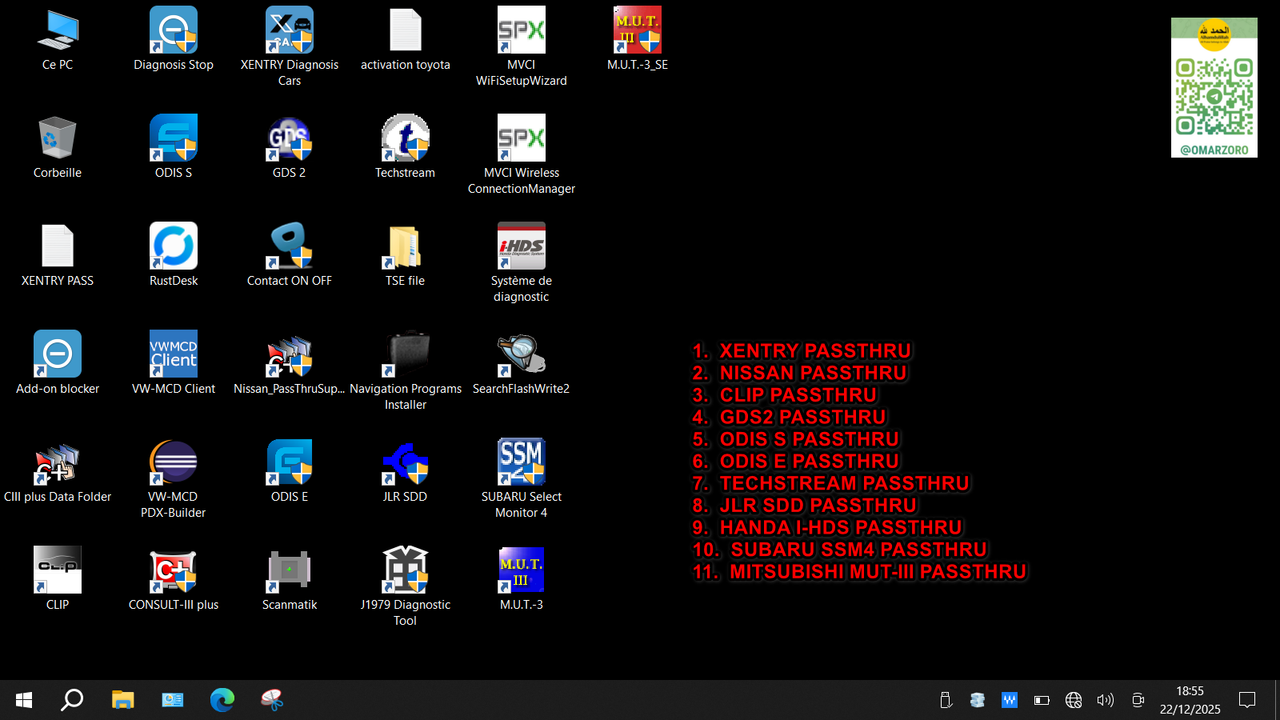Screen dimensions: 1280x720
Task: Click the @OMARZORO QR code image
Action: 1214,88
